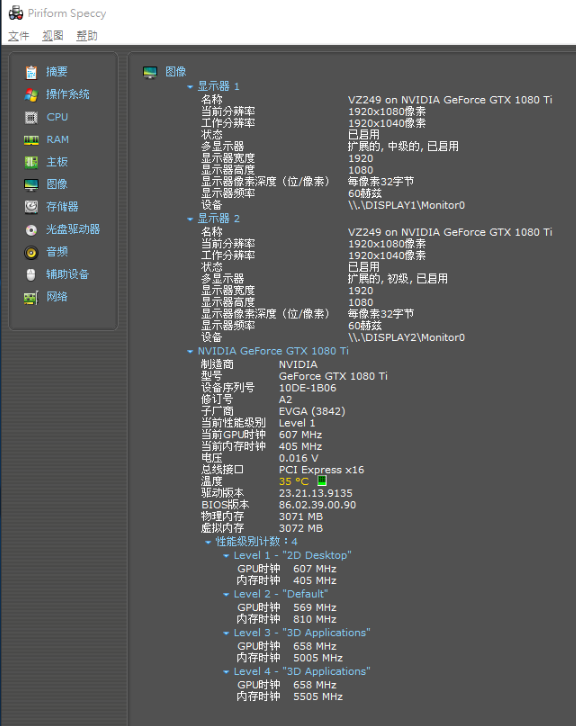Click the \\.\DISPLAY1\Monitor0 device value
The width and height of the screenshot is (576, 726).
tap(406, 205)
